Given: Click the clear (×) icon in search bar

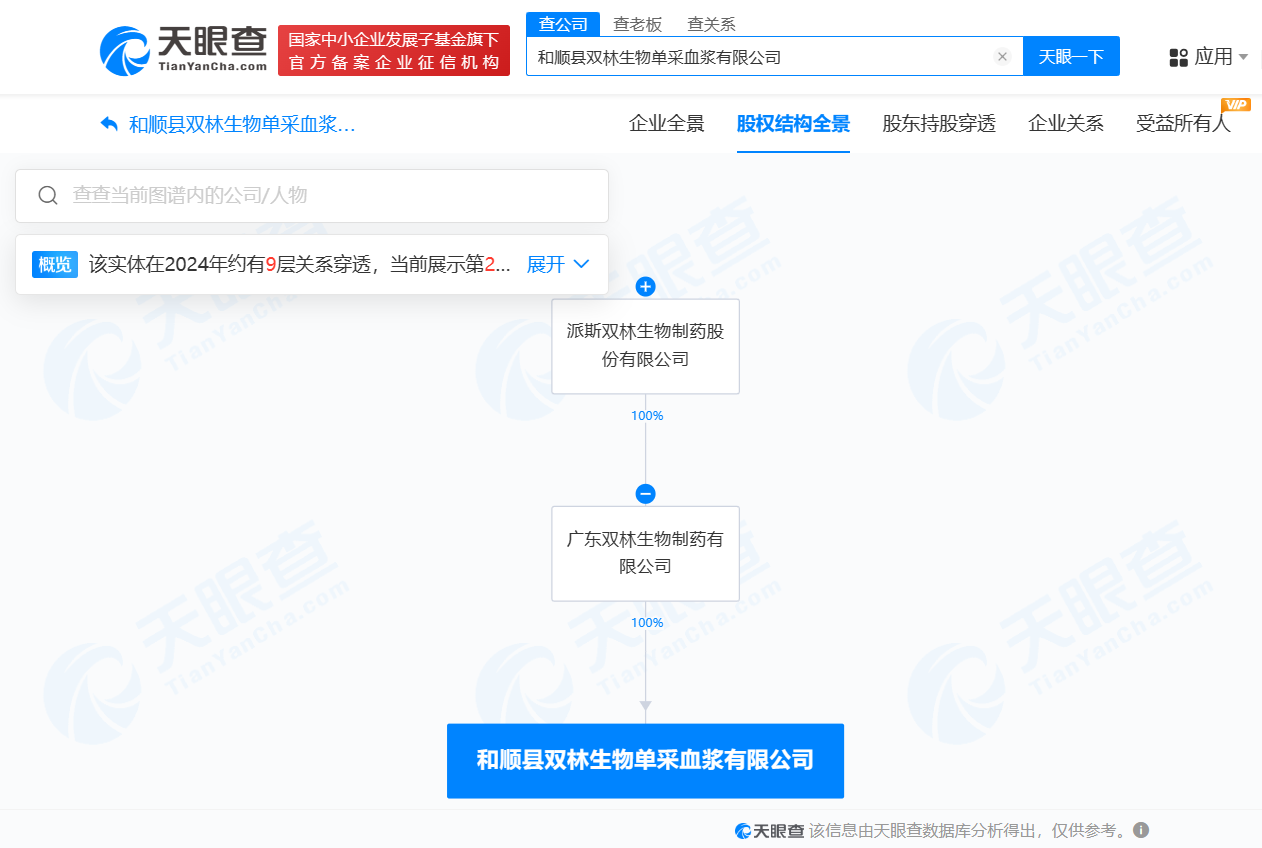Looking at the screenshot, I should coord(1002,56).
